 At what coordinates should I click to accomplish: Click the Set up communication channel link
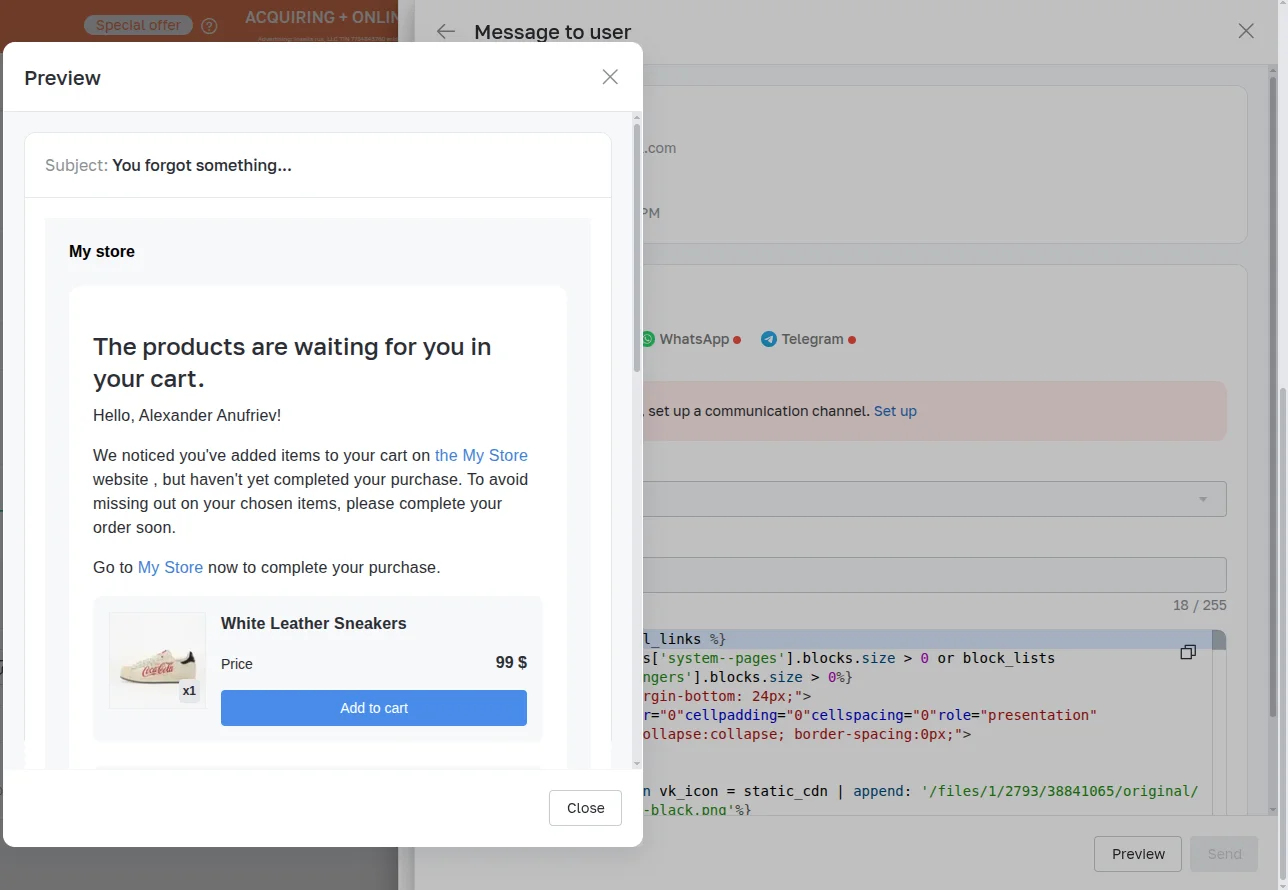pos(895,411)
